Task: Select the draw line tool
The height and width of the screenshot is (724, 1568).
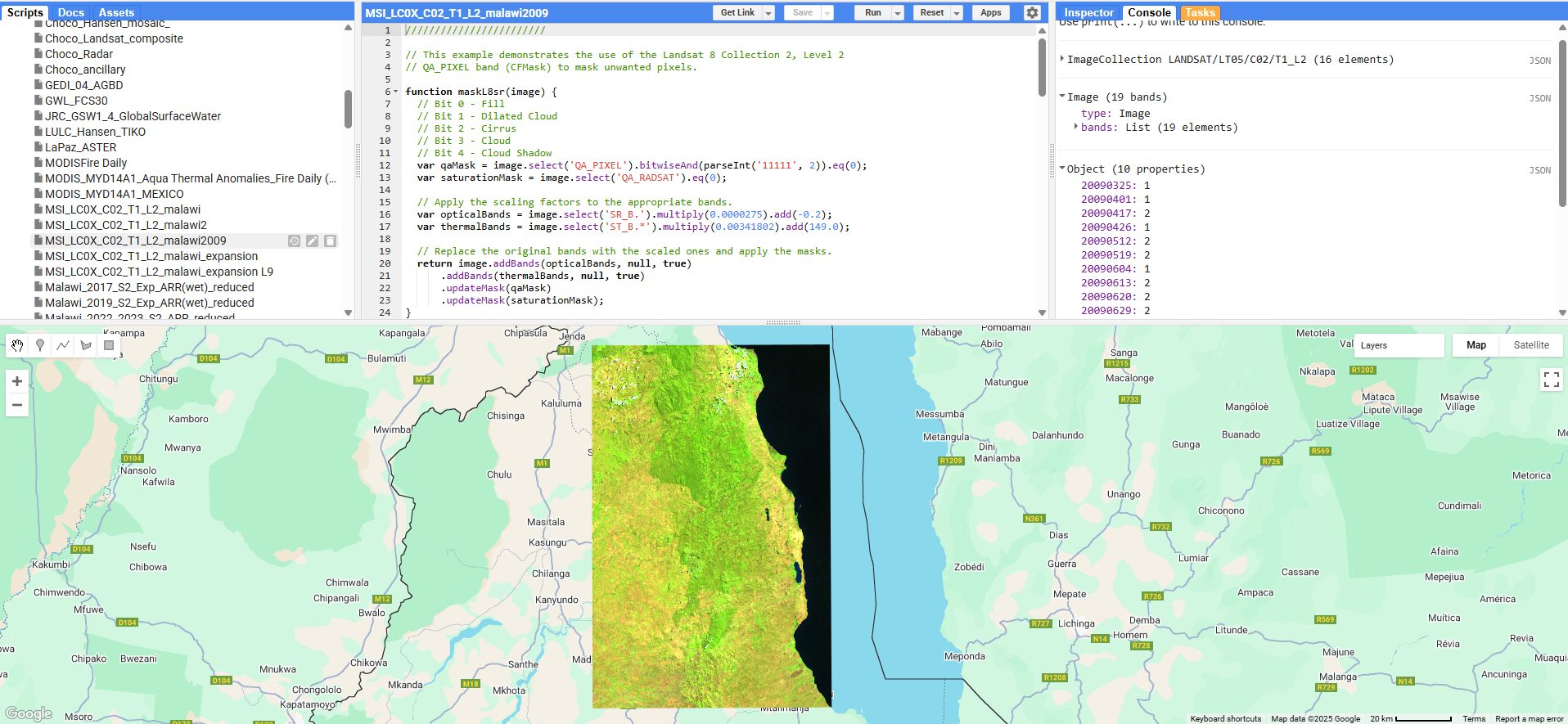Action: pyautogui.click(x=63, y=345)
